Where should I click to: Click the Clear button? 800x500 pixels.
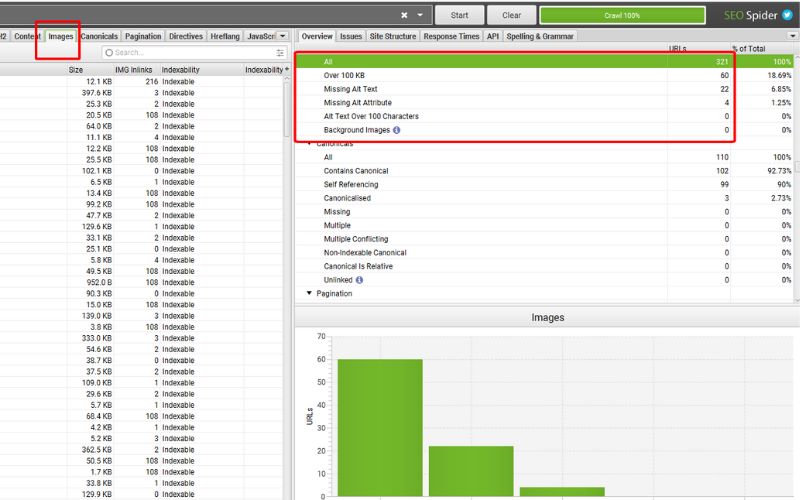coord(511,15)
